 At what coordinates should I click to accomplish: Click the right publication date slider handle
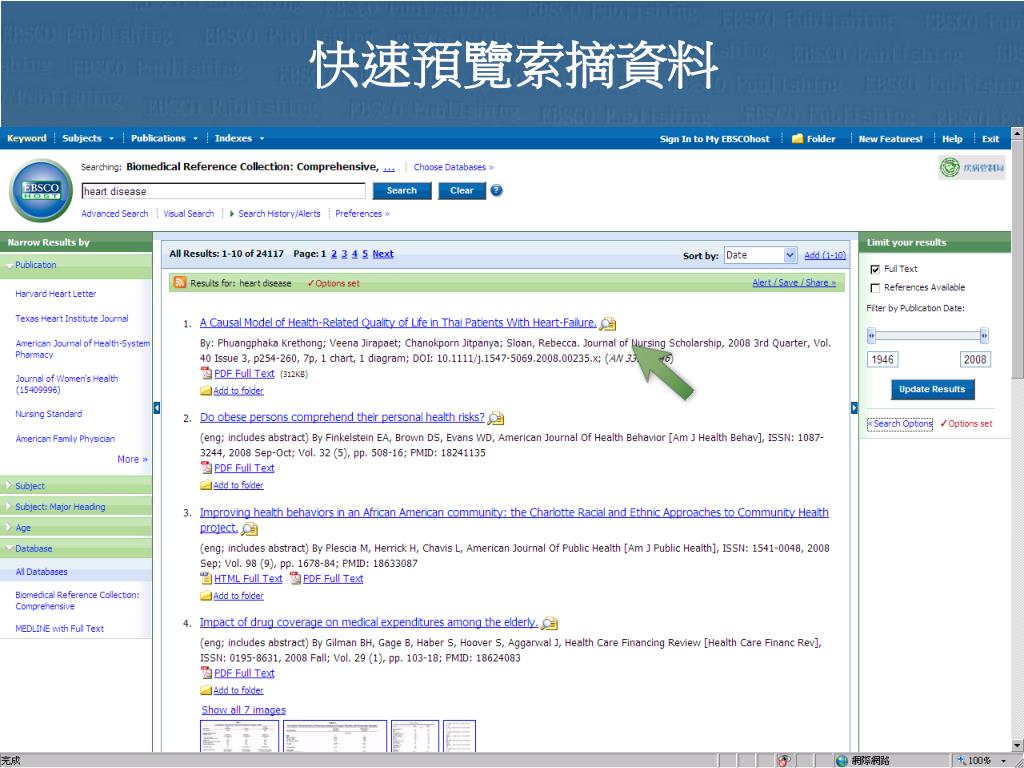(984, 336)
